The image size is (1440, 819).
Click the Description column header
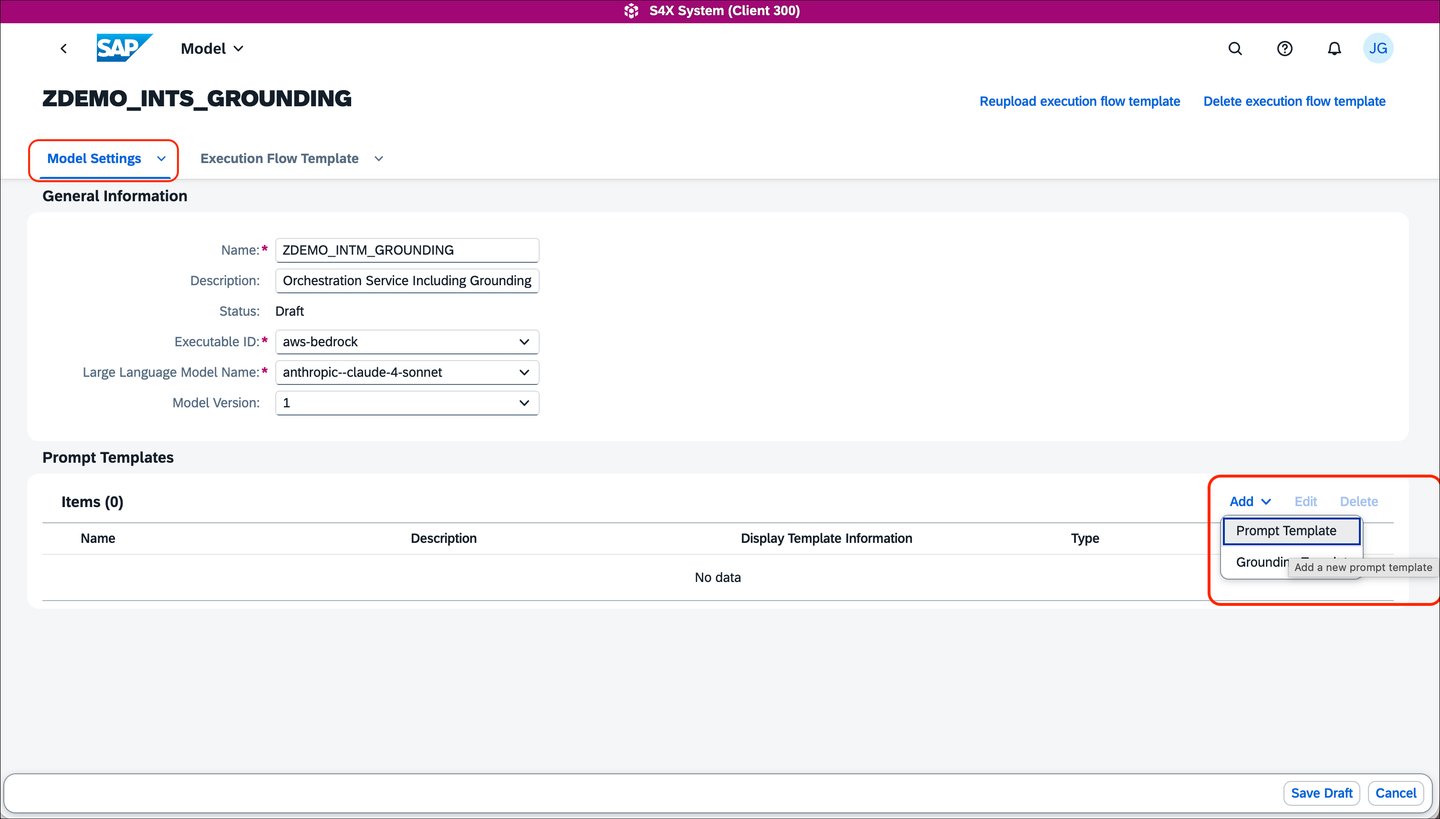pyautogui.click(x=443, y=538)
